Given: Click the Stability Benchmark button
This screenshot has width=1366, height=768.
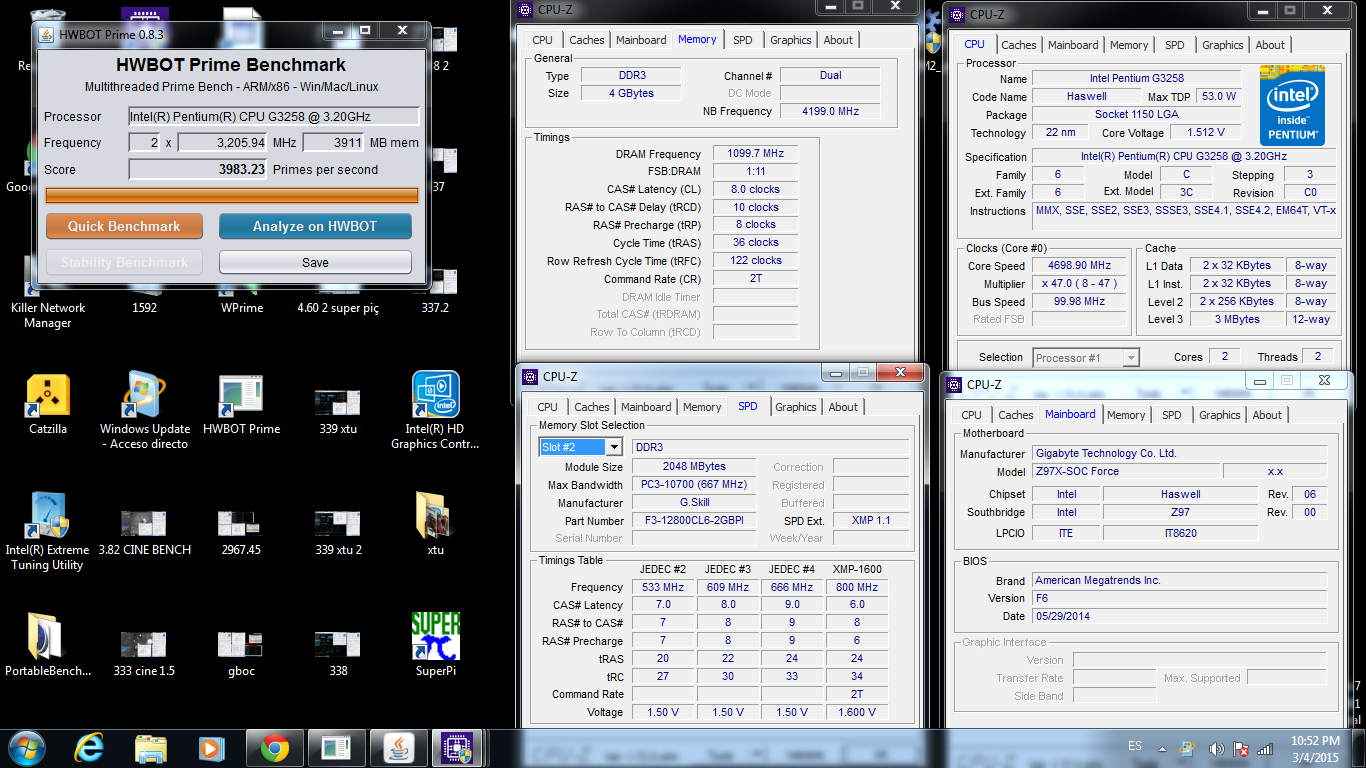Looking at the screenshot, I should tap(124, 262).
